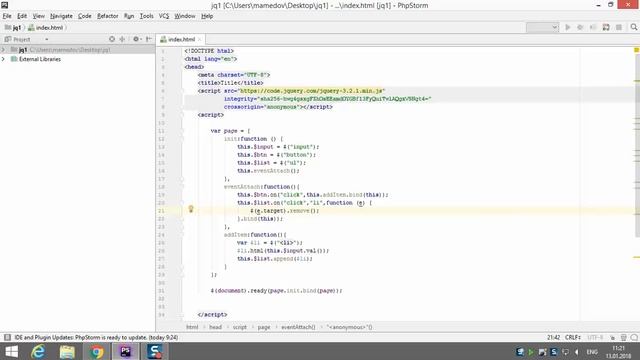The image size is (640, 360).
Task: Click the yellow inspection status indicator
Action: point(636,50)
